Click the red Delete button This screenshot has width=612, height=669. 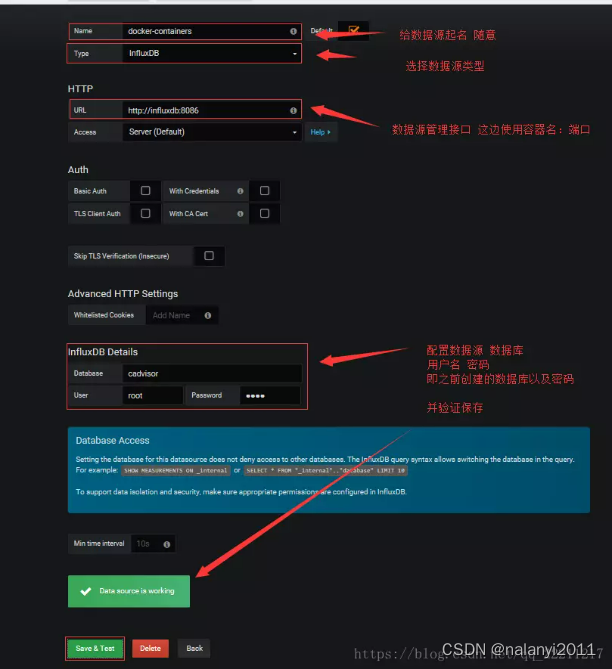(x=150, y=649)
